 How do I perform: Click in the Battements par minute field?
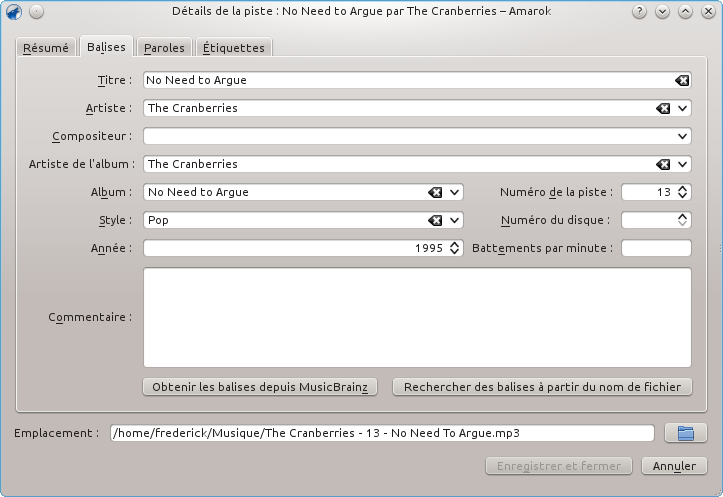pyautogui.click(x=656, y=248)
